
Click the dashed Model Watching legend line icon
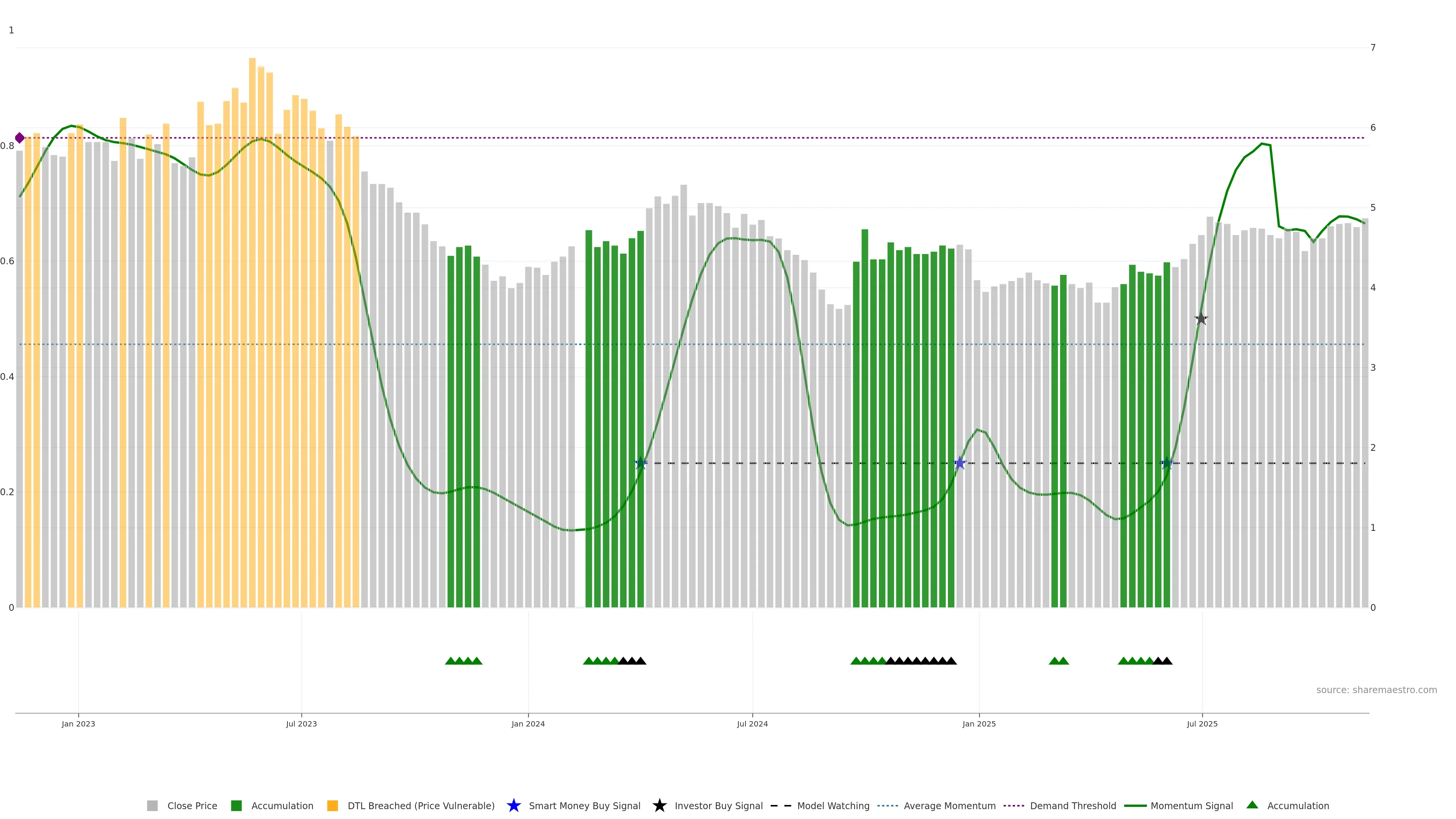pyautogui.click(x=781, y=805)
